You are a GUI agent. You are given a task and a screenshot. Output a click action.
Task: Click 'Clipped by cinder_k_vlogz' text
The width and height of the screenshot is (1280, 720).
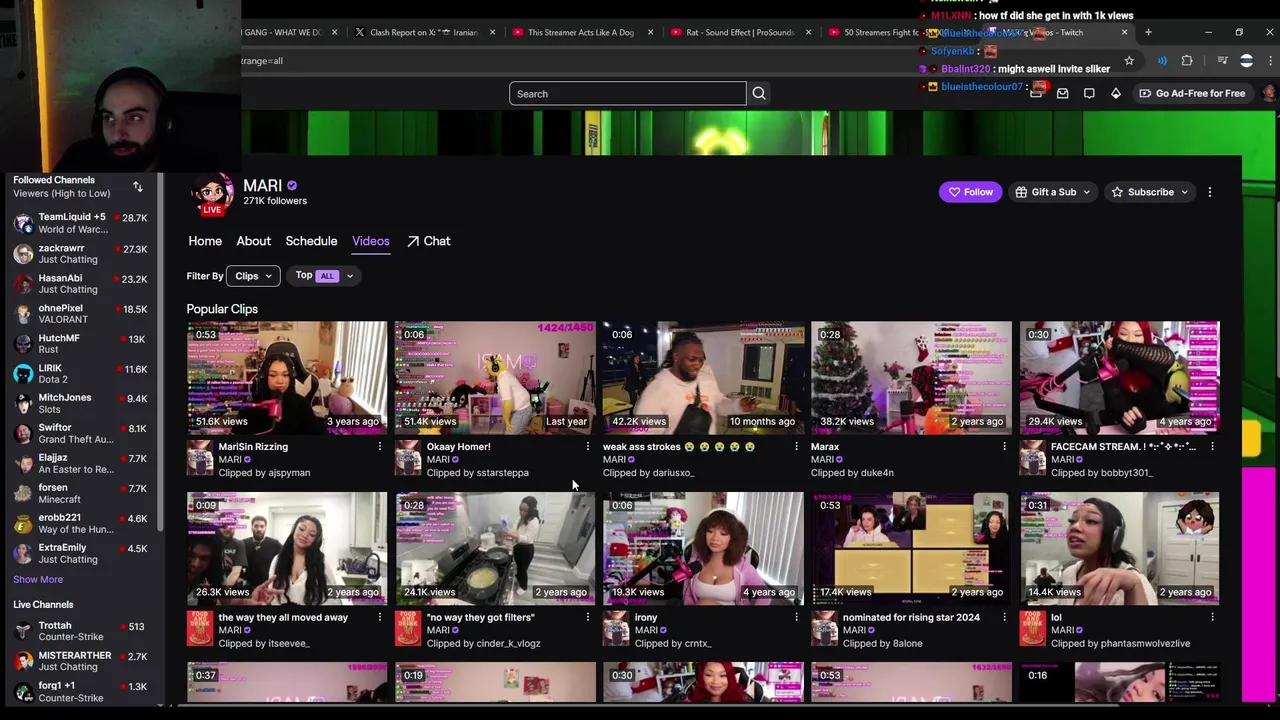click(483, 644)
